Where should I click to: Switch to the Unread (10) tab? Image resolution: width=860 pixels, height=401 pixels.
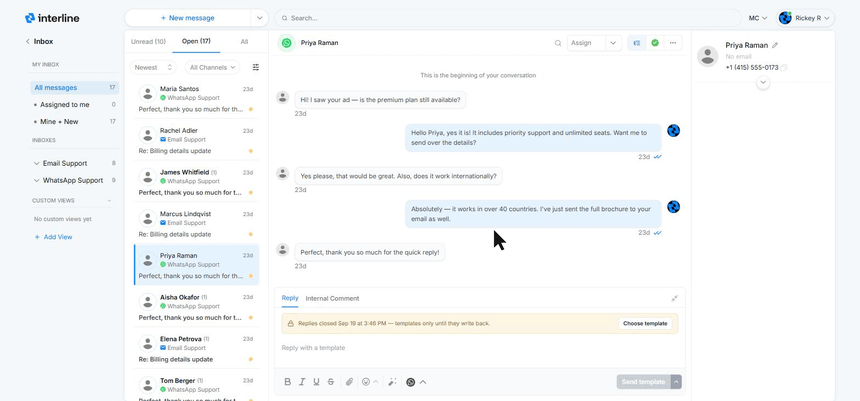[148, 42]
